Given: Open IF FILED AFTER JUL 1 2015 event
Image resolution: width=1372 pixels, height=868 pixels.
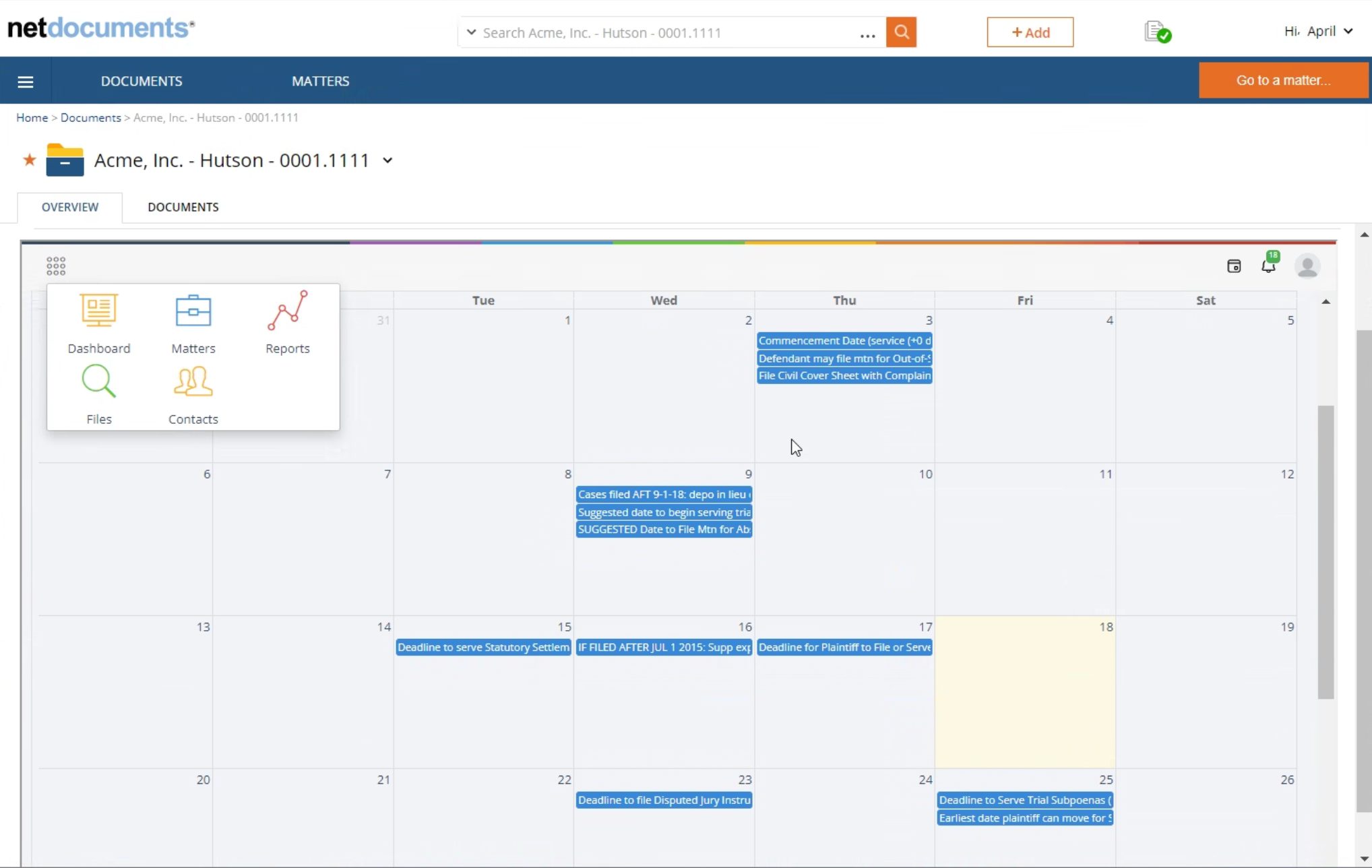Looking at the screenshot, I should pos(664,647).
